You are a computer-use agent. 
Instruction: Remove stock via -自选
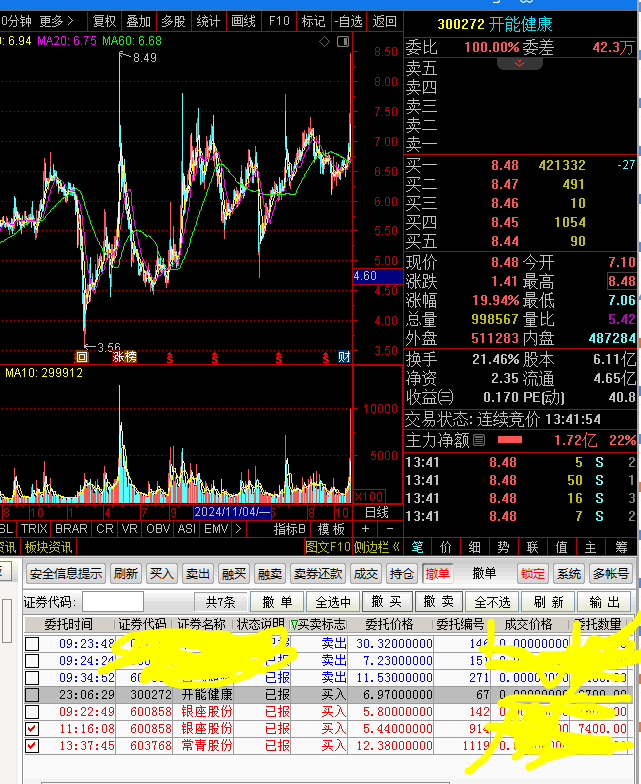click(348, 22)
